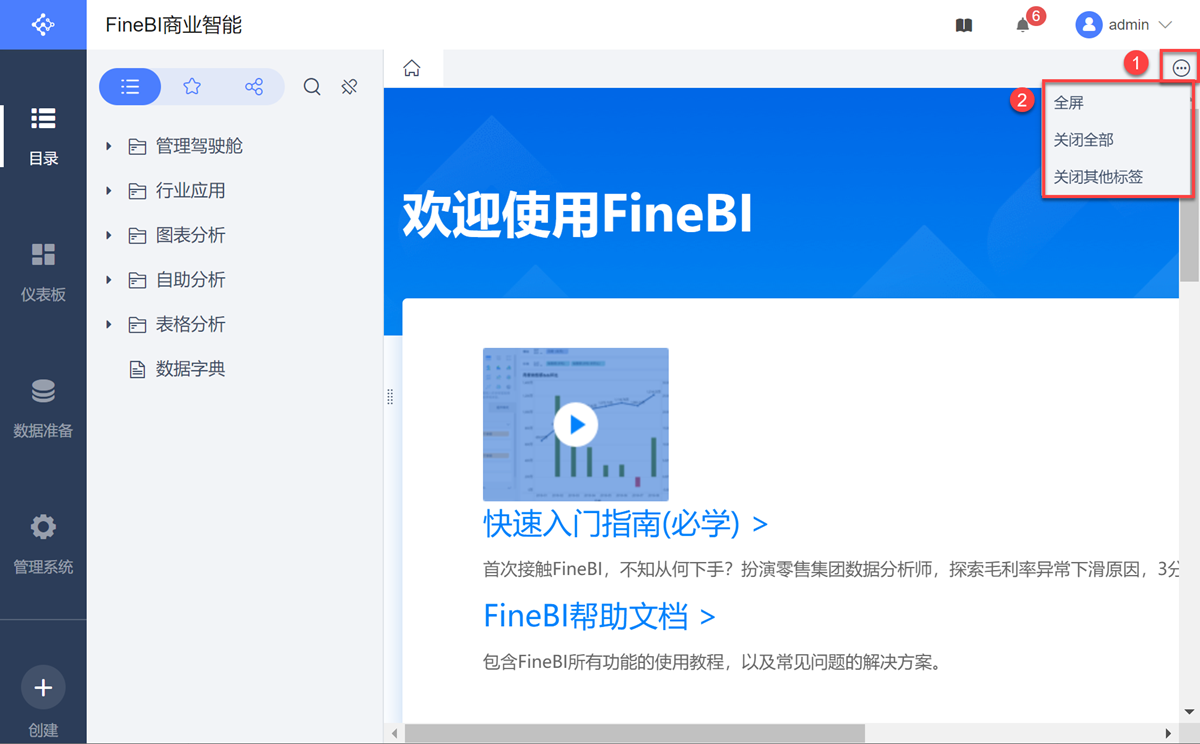This screenshot has height=744, width=1200.
Task: Click the vertical scrollbar down arrow
Action: point(1189,713)
